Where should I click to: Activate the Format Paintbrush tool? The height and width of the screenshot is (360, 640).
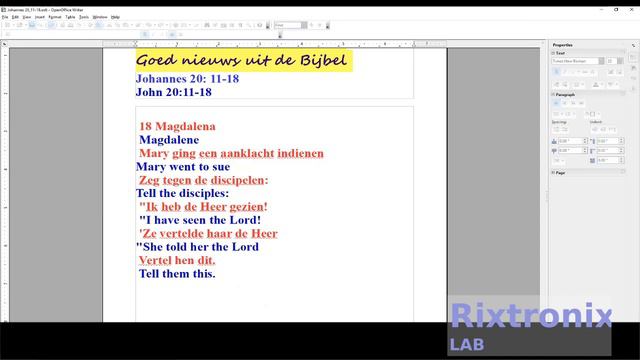click(x=139, y=25)
